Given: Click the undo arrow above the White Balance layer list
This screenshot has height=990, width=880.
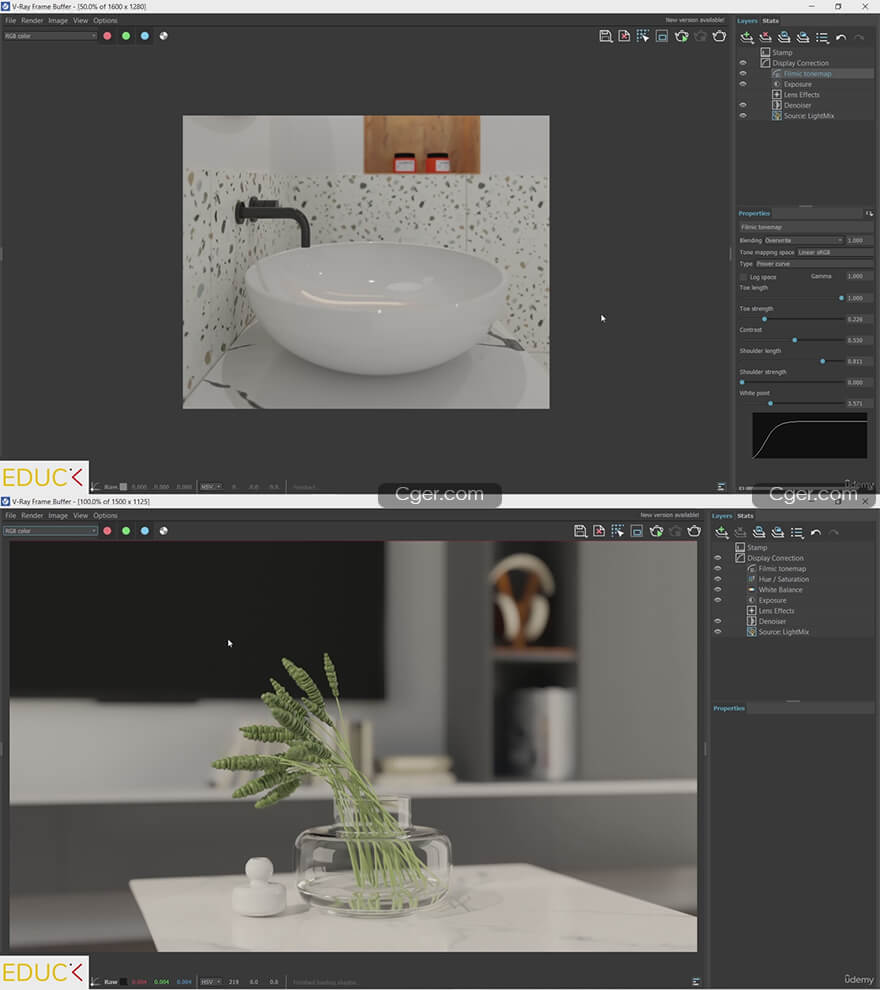Looking at the screenshot, I should pos(816,532).
